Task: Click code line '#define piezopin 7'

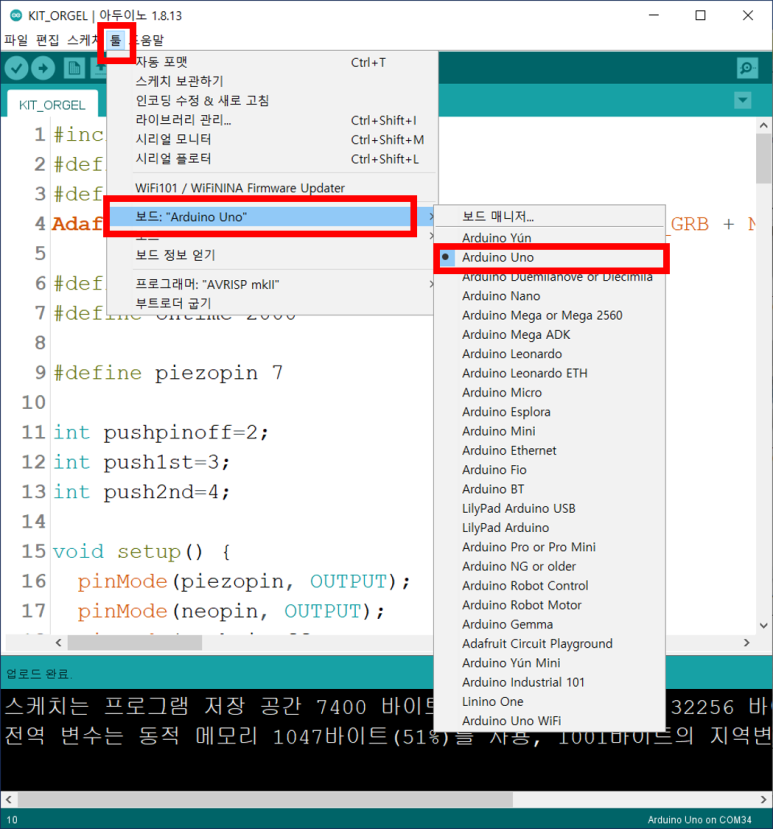Action: click(168, 373)
